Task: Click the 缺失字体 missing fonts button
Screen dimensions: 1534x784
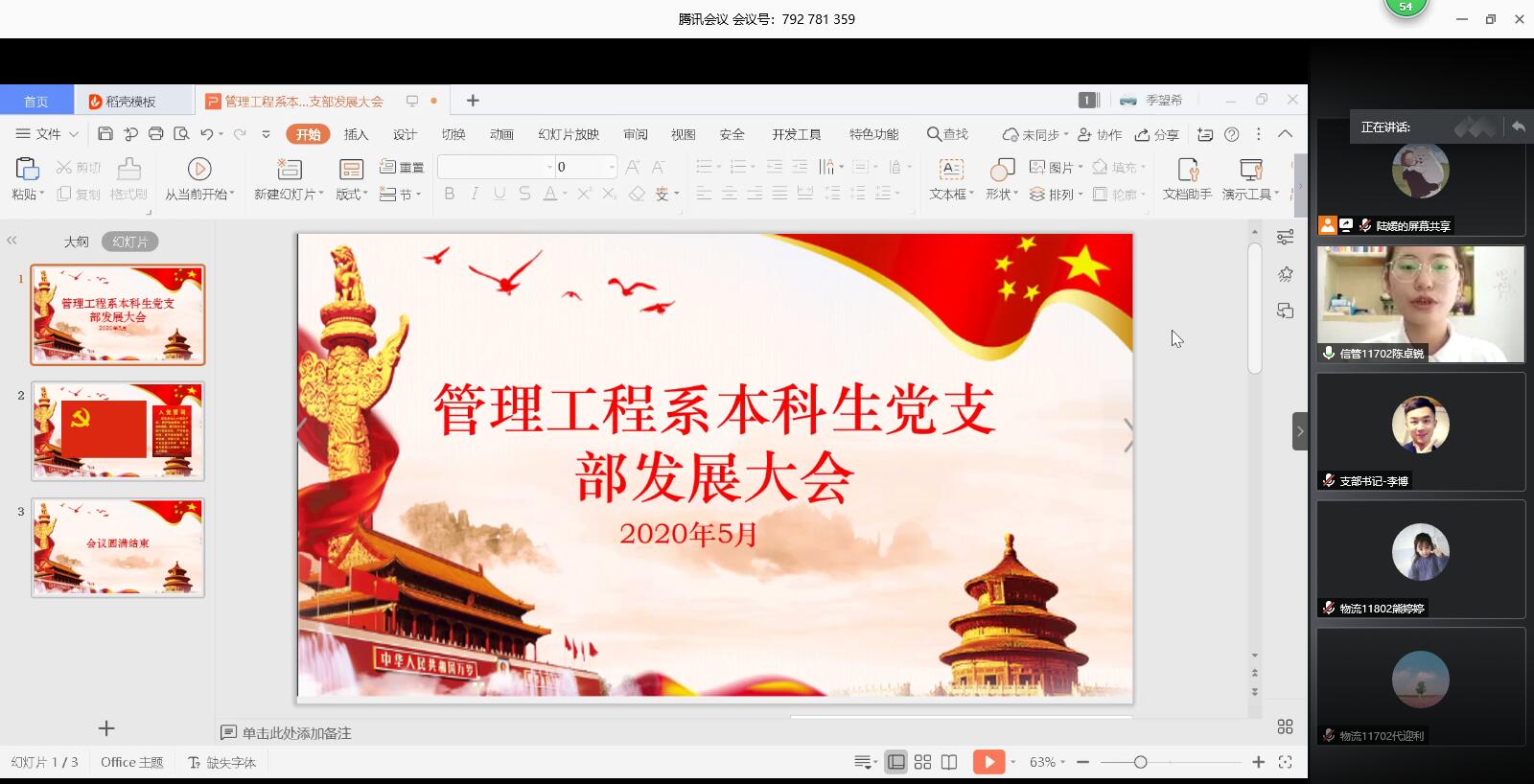Action: [x=222, y=762]
